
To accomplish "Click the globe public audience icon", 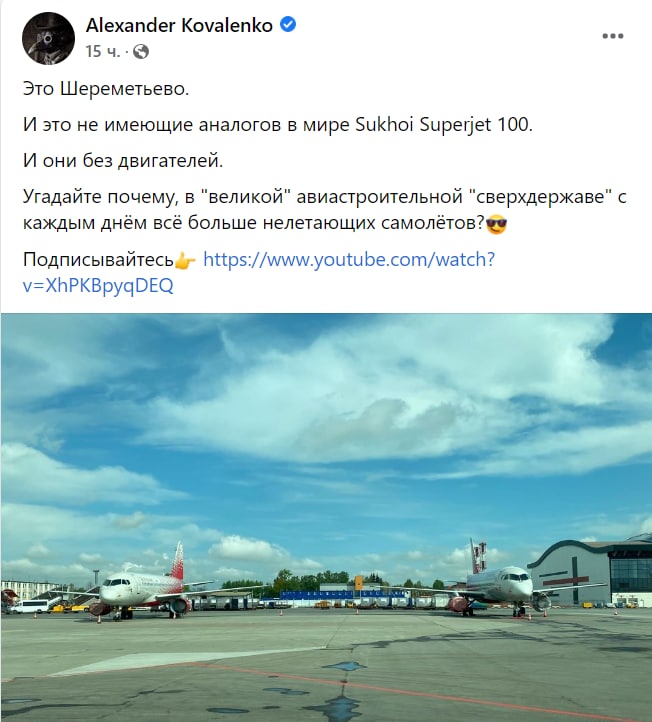I will click(x=141, y=52).
